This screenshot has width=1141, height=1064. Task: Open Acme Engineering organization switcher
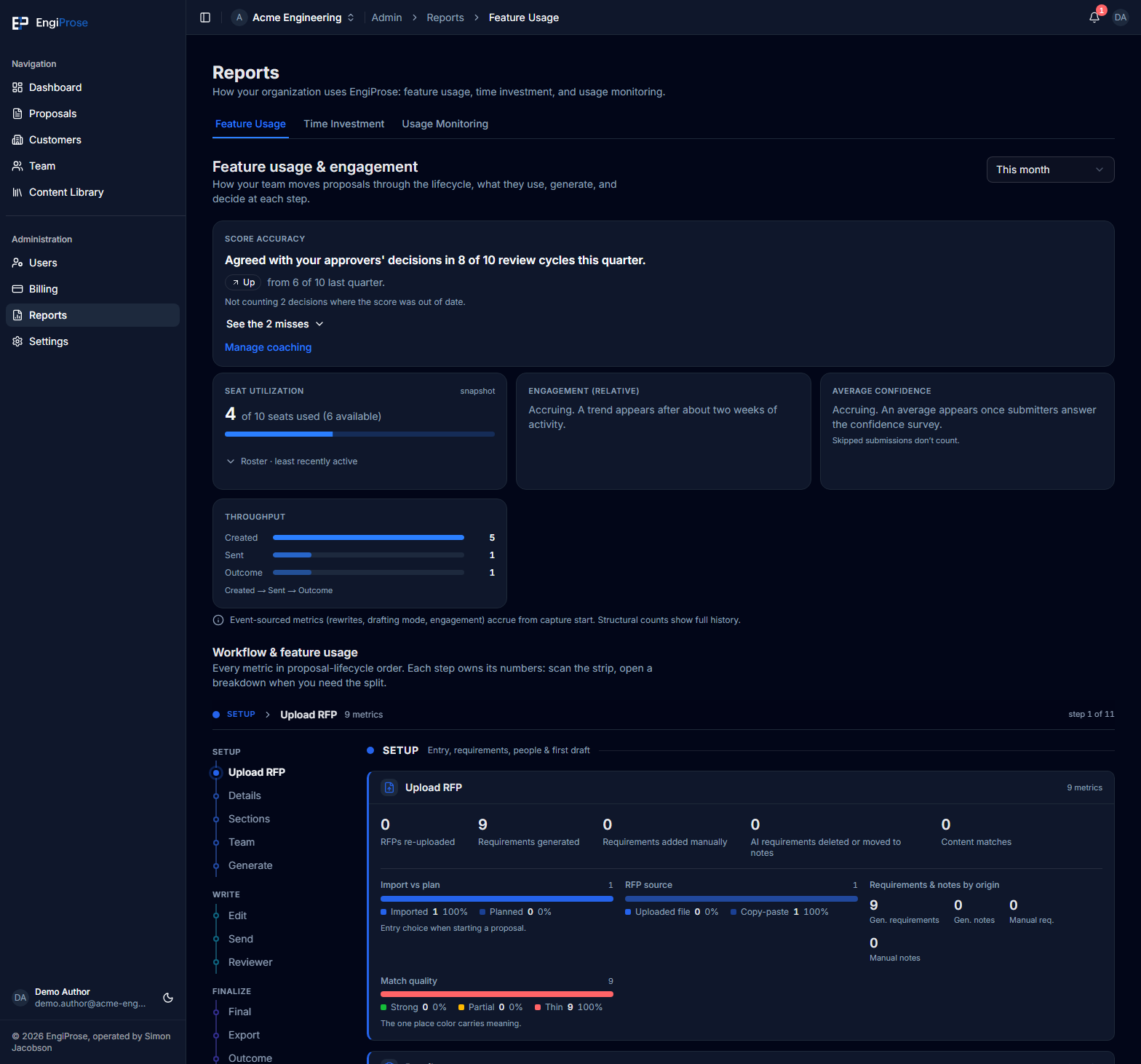coord(294,17)
